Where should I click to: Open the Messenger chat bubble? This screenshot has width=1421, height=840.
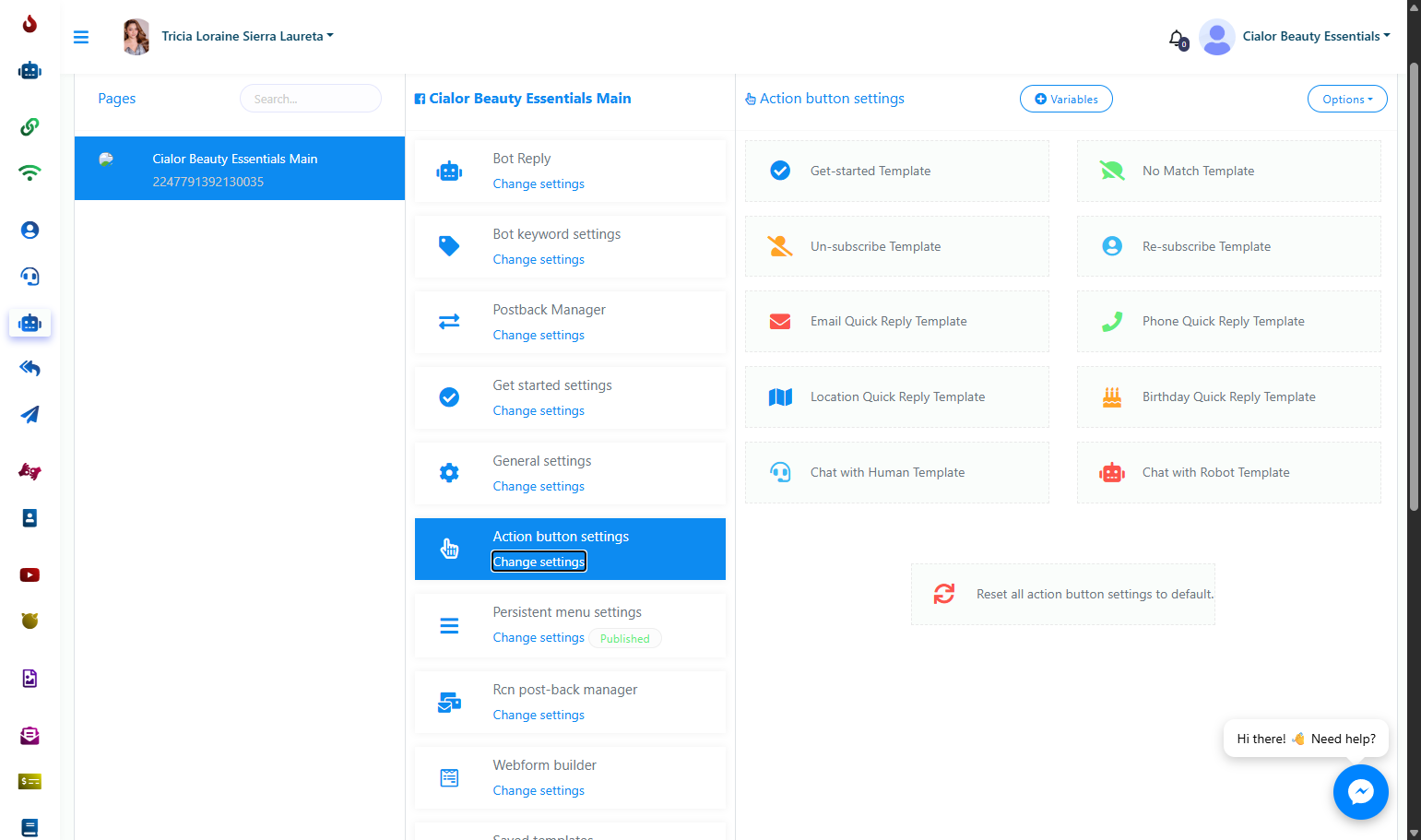pyautogui.click(x=1360, y=791)
